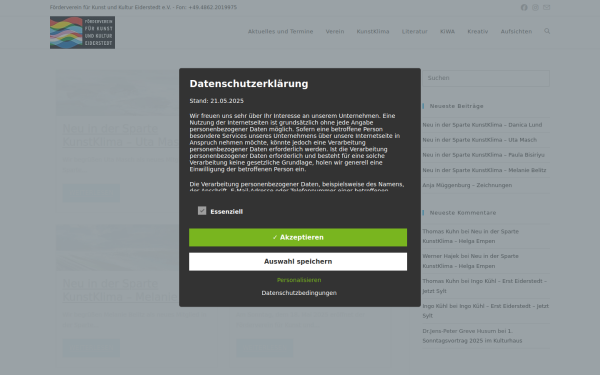This screenshot has width=600, height=375.
Task: Open sidebar post KunstKlima – Melanie Beiltz
Action: click(x=484, y=170)
